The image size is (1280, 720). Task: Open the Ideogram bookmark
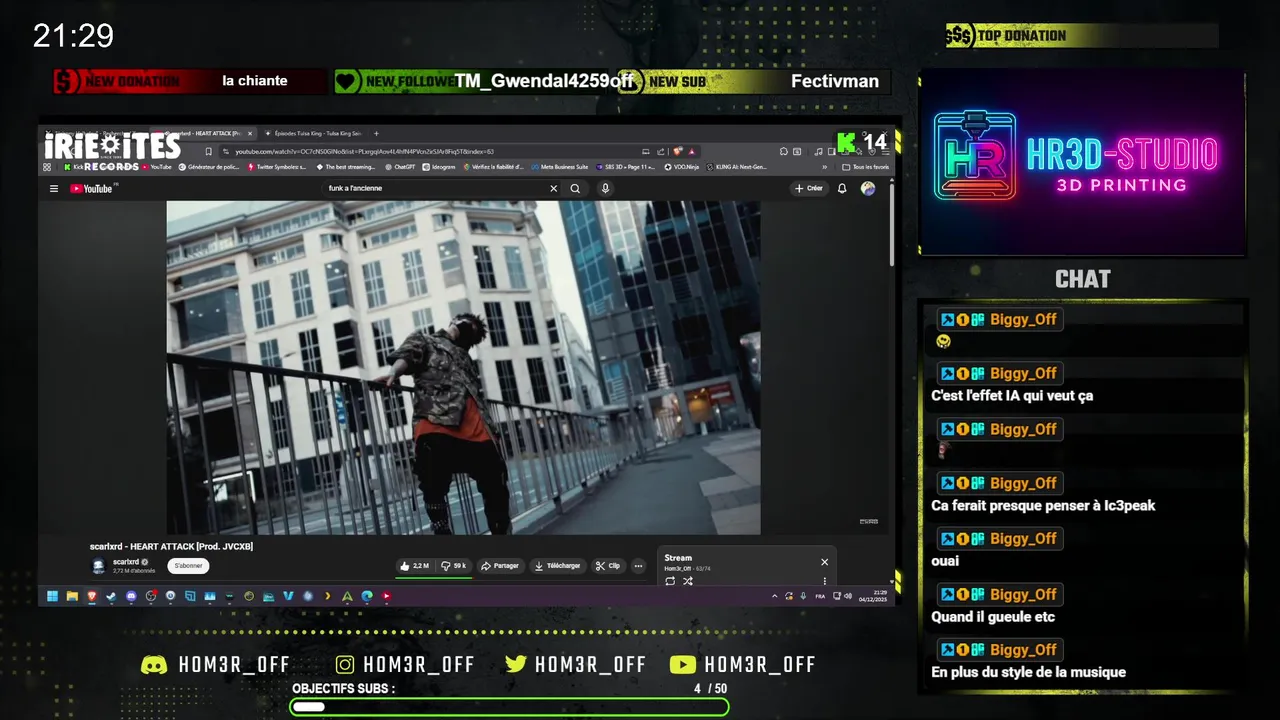[x=439, y=167]
